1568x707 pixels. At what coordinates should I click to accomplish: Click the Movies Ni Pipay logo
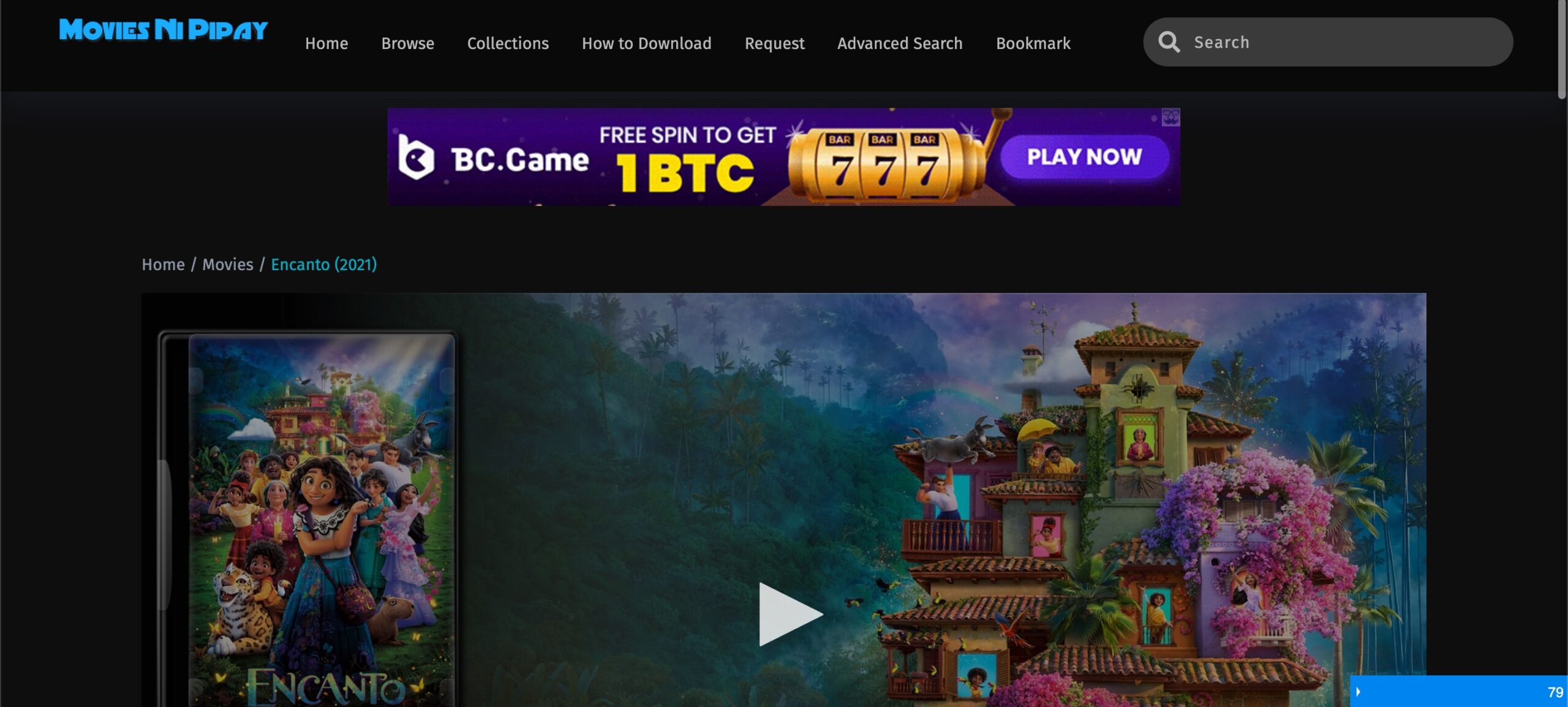coord(163,30)
